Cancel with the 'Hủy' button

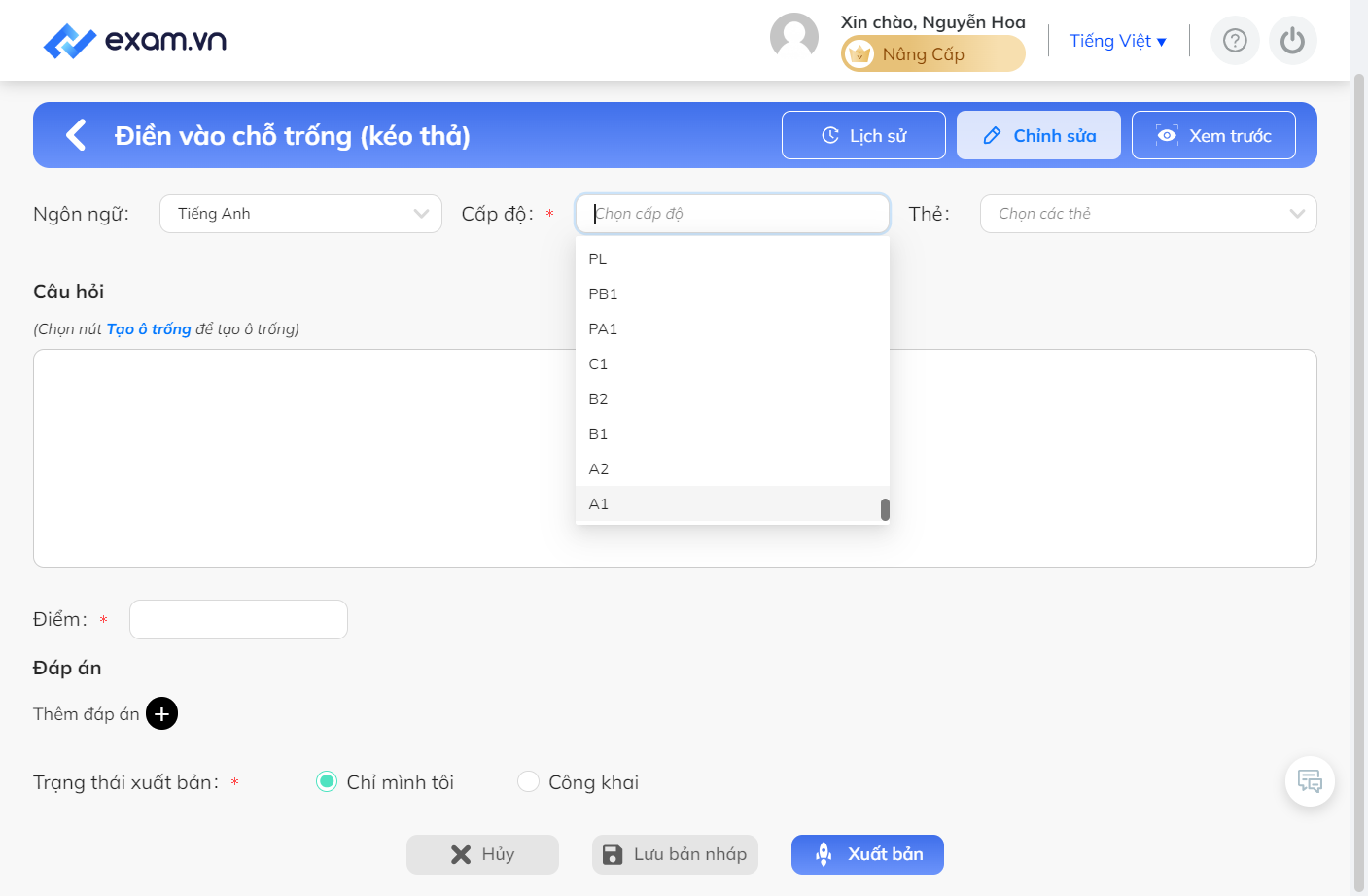point(482,854)
